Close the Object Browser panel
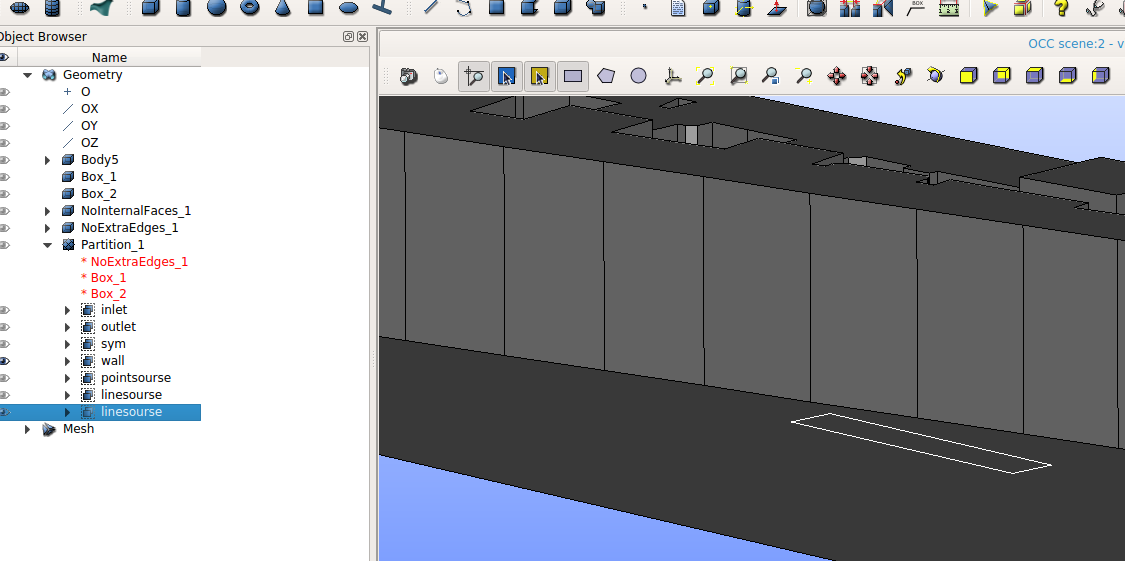Screen dimensions: 1125x561 click(x=362, y=37)
